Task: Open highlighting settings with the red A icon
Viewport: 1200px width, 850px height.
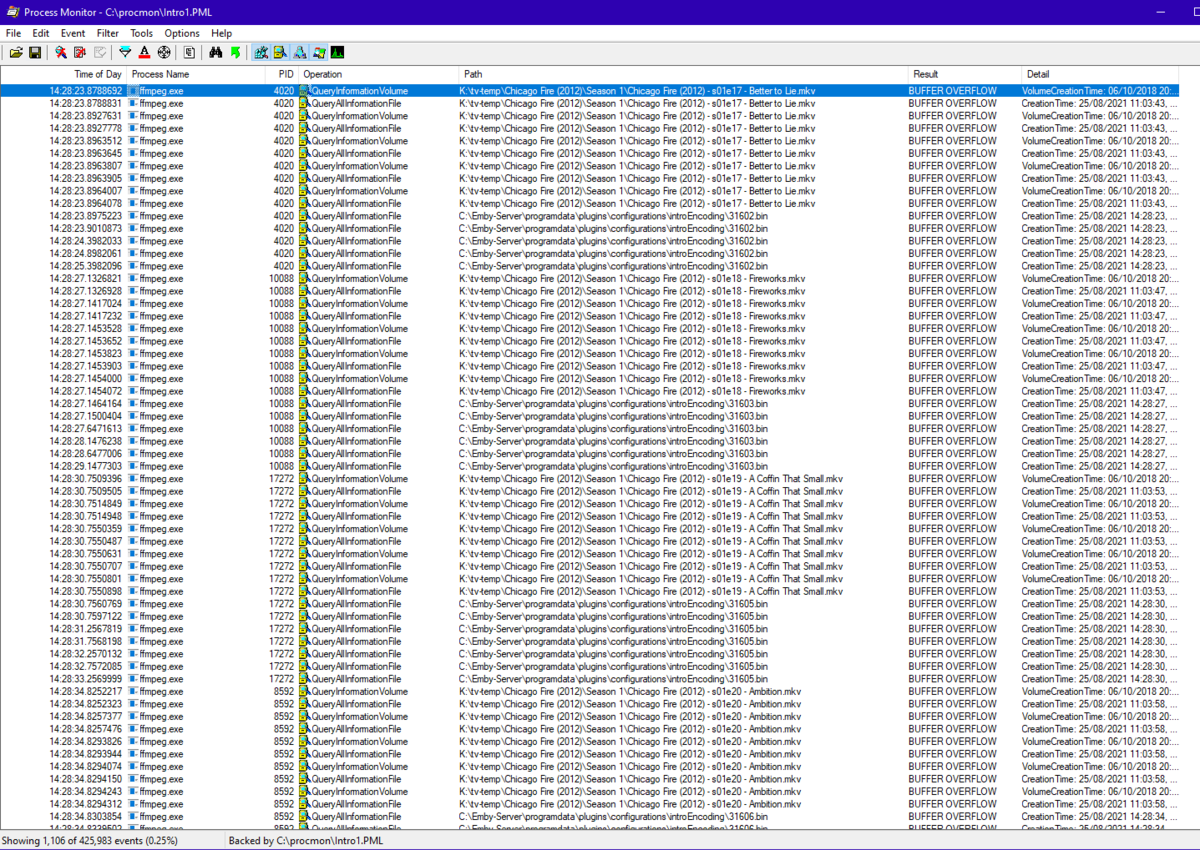Action: tap(145, 52)
